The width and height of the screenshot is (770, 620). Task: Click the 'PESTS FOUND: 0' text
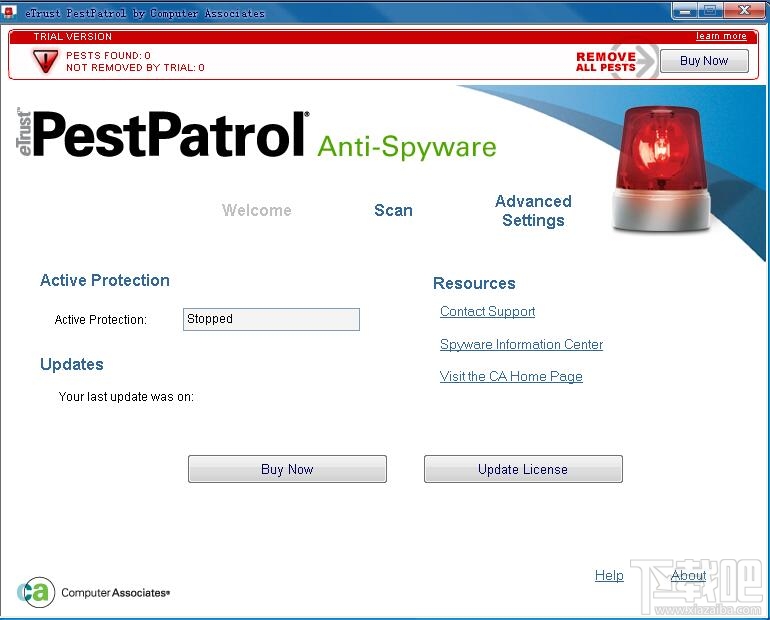[108, 55]
